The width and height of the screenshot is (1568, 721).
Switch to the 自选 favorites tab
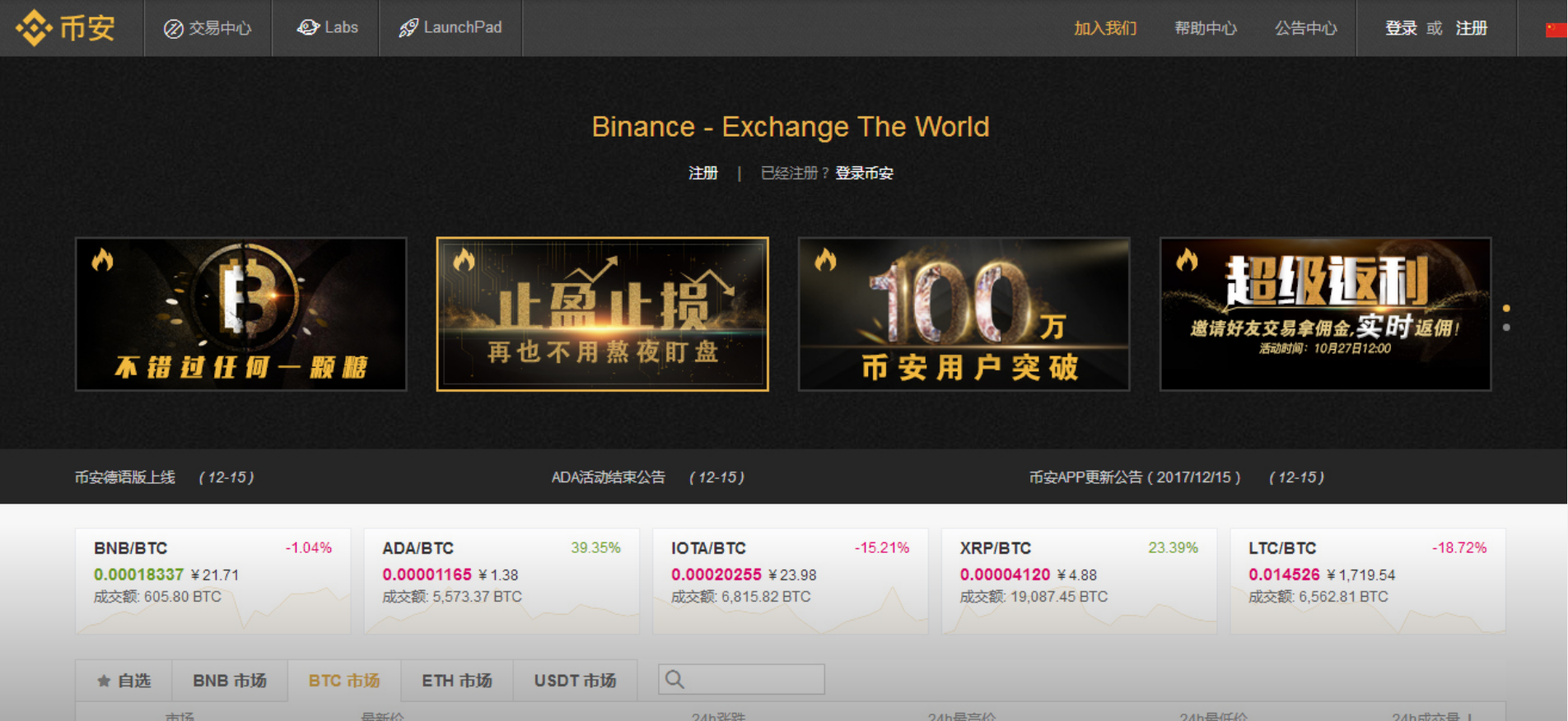pyautogui.click(x=124, y=681)
